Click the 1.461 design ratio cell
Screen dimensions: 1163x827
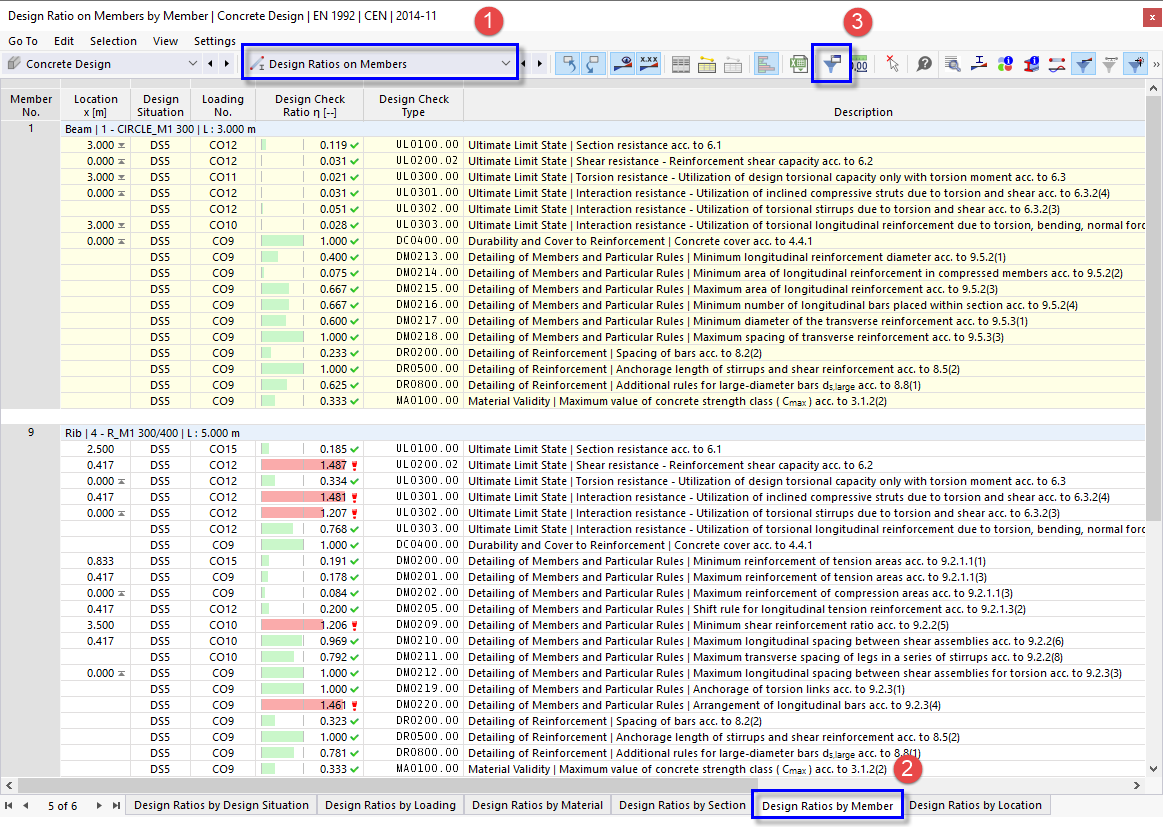point(310,705)
